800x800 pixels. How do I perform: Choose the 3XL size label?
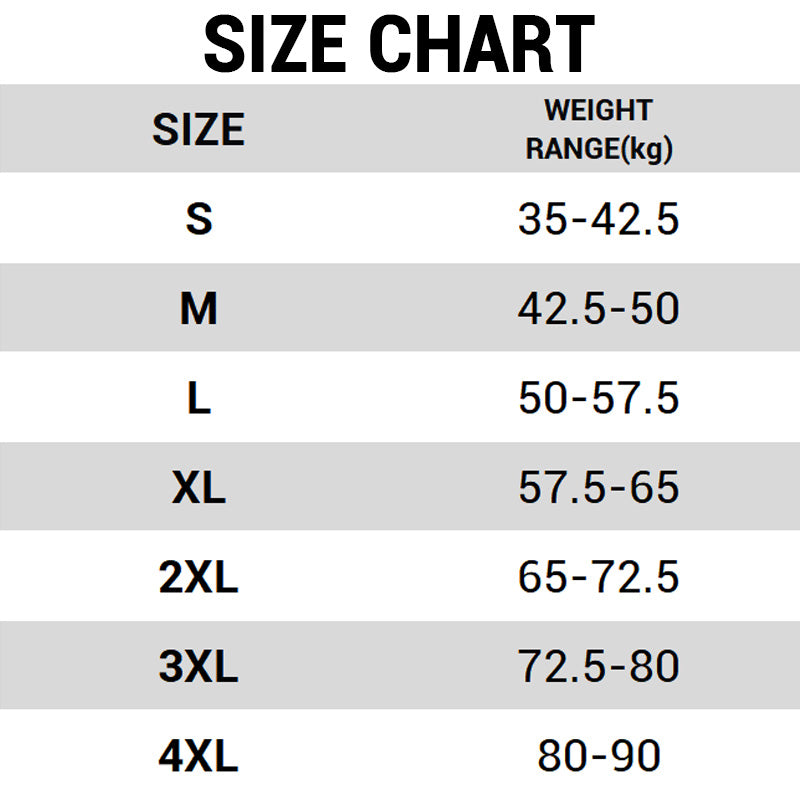[x=199, y=667]
